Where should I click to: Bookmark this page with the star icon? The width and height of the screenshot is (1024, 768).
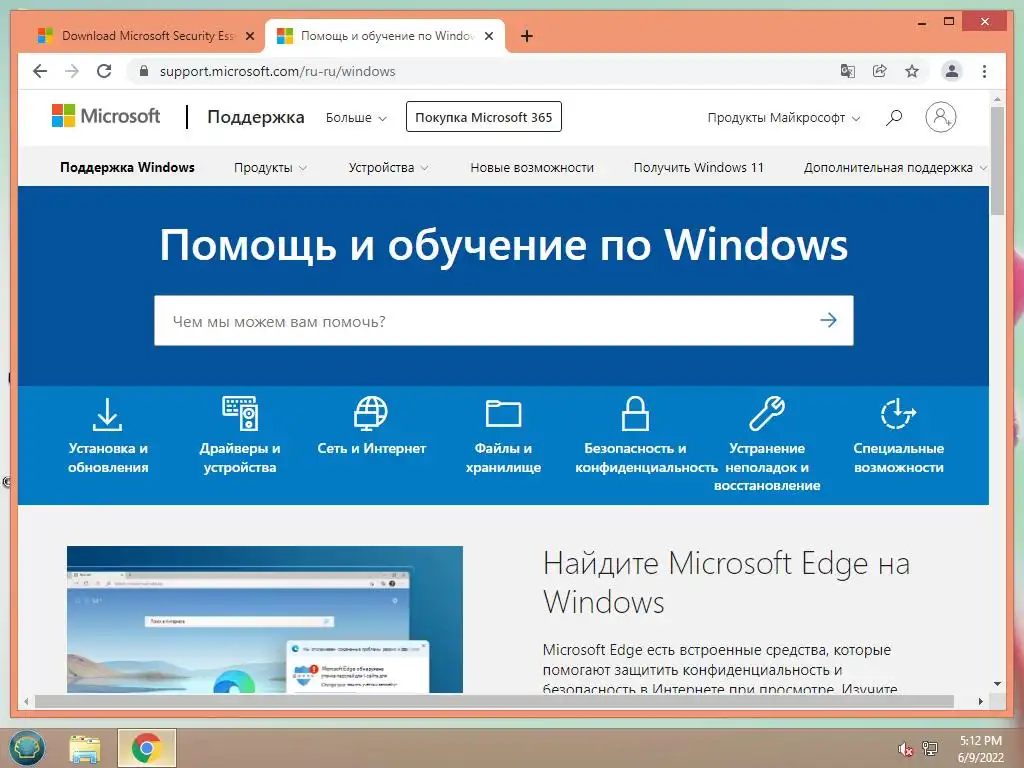(912, 71)
